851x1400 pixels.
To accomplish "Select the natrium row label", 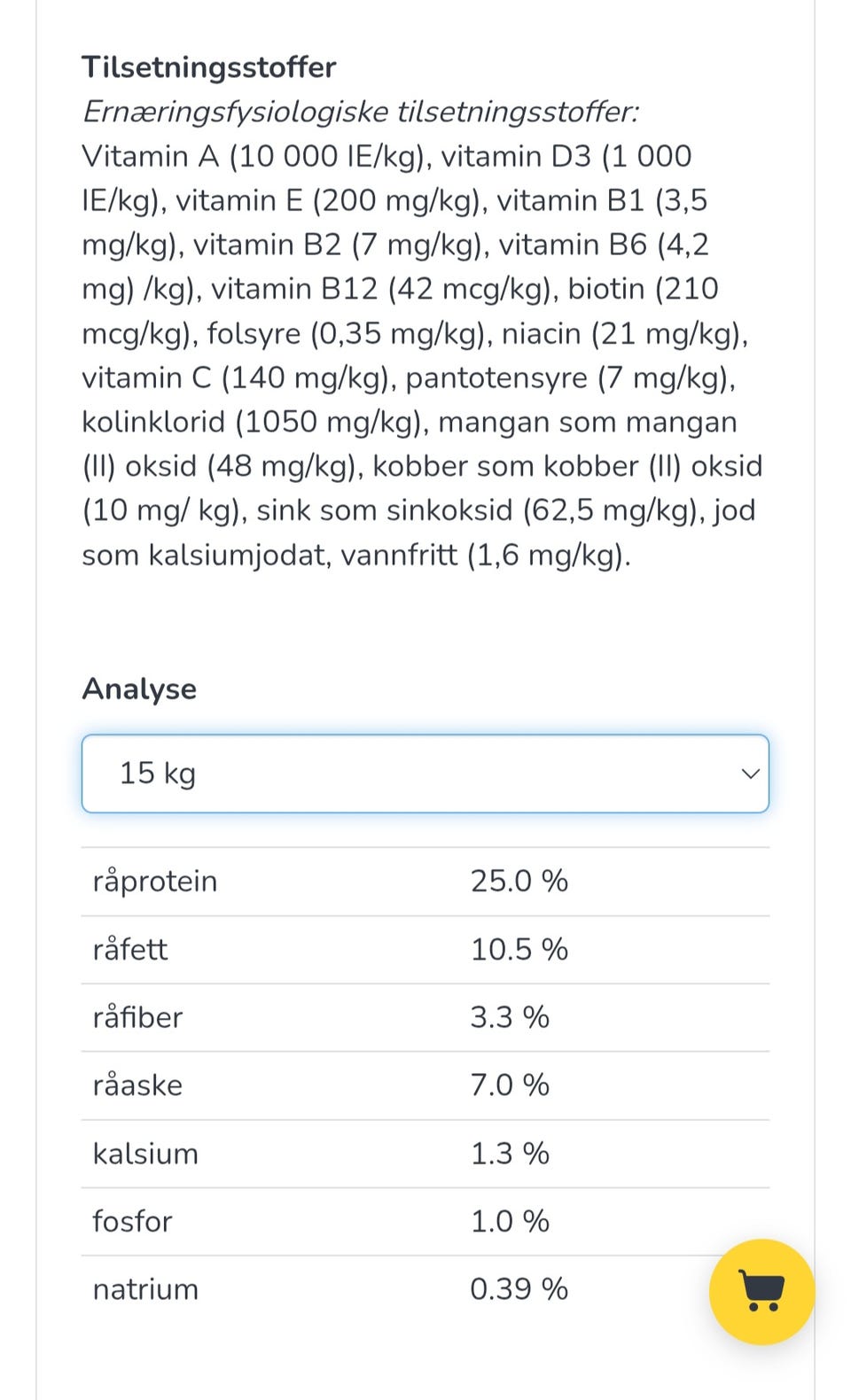I will click(x=145, y=1289).
